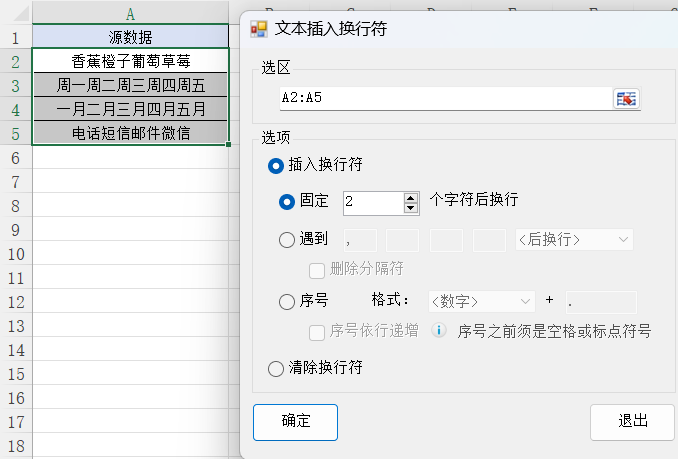The width and height of the screenshot is (678, 459).
Task: Select row header 14
Action: [16, 350]
